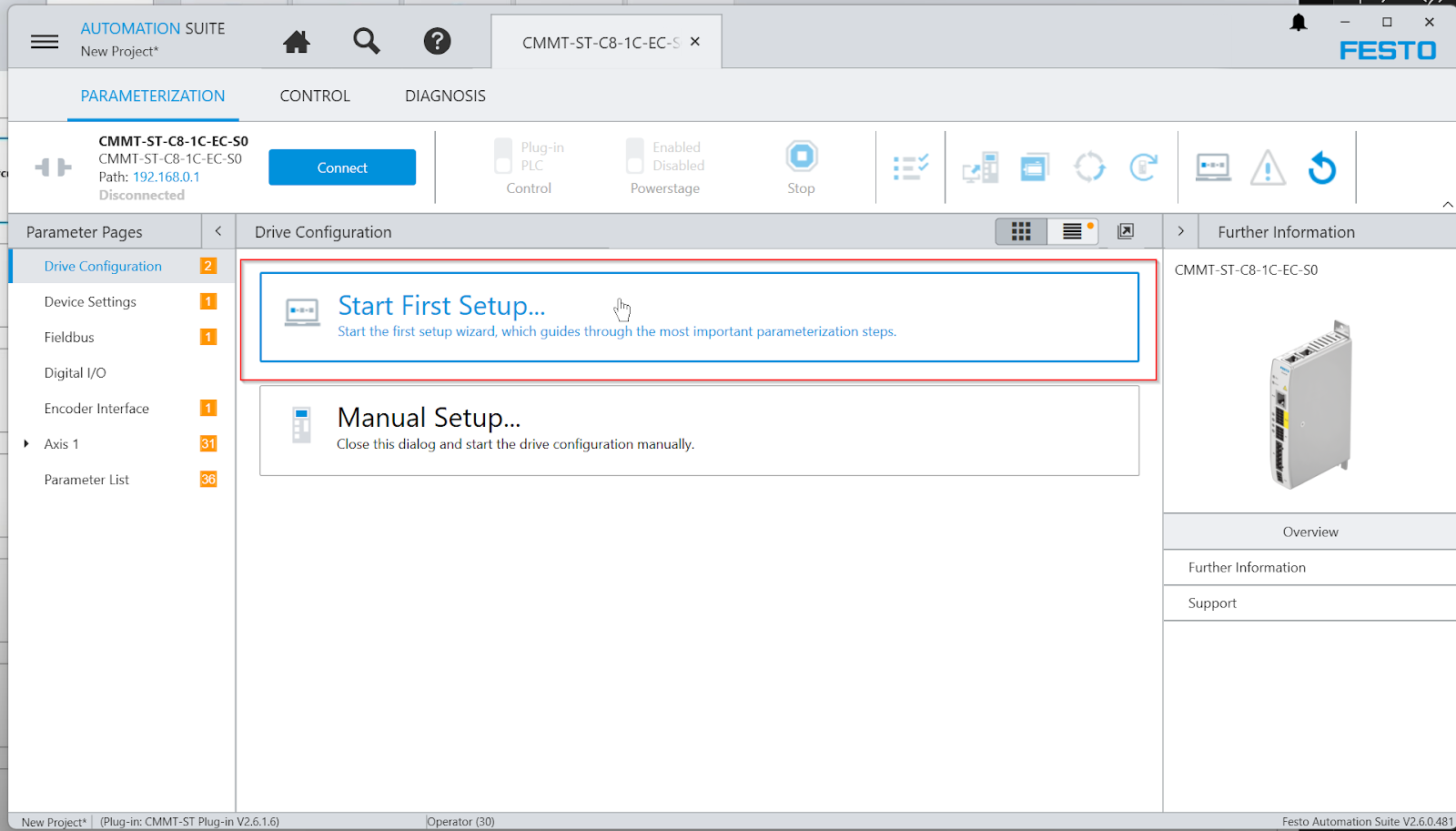Open the help question mark icon
Viewport: 1456px width, 831px height.
tap(437, 41)
